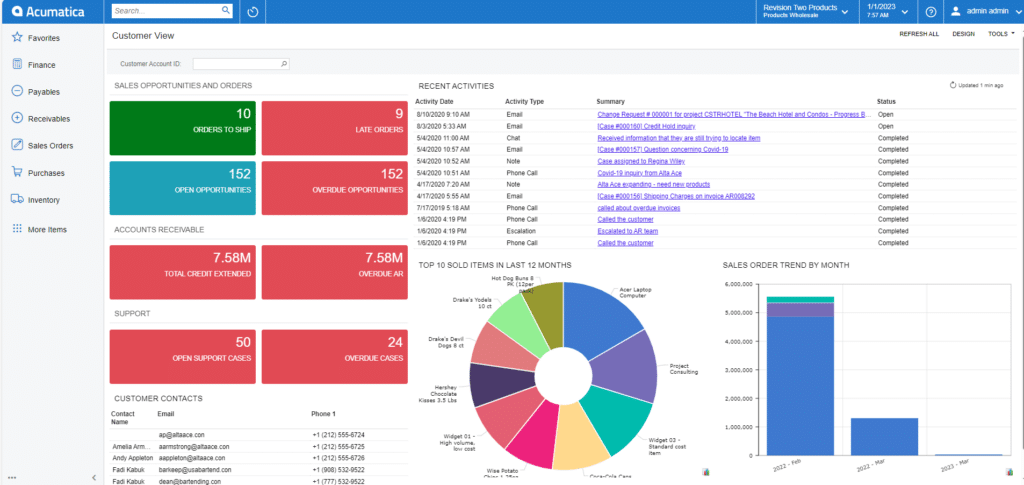Viewport: 1024px width, 485px height.
Task: Open the Favorites star icon in sidebar
Action: pos(16,38)
